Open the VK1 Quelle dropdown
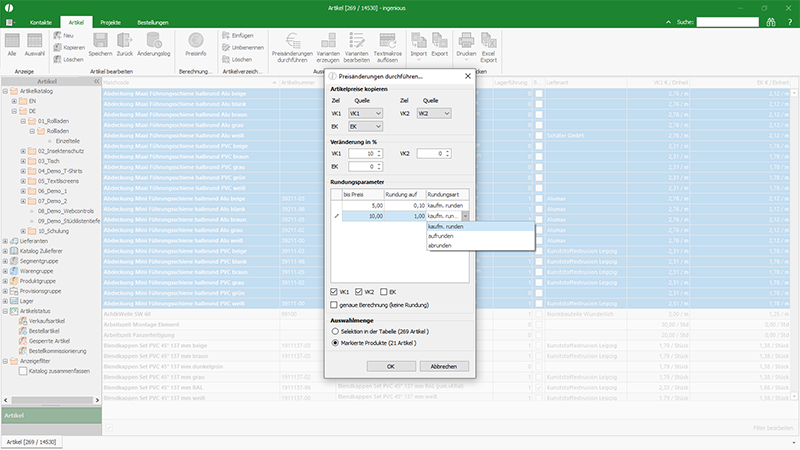Image resolution: width=800 pixels, height=450 pixels. point(365,113)
